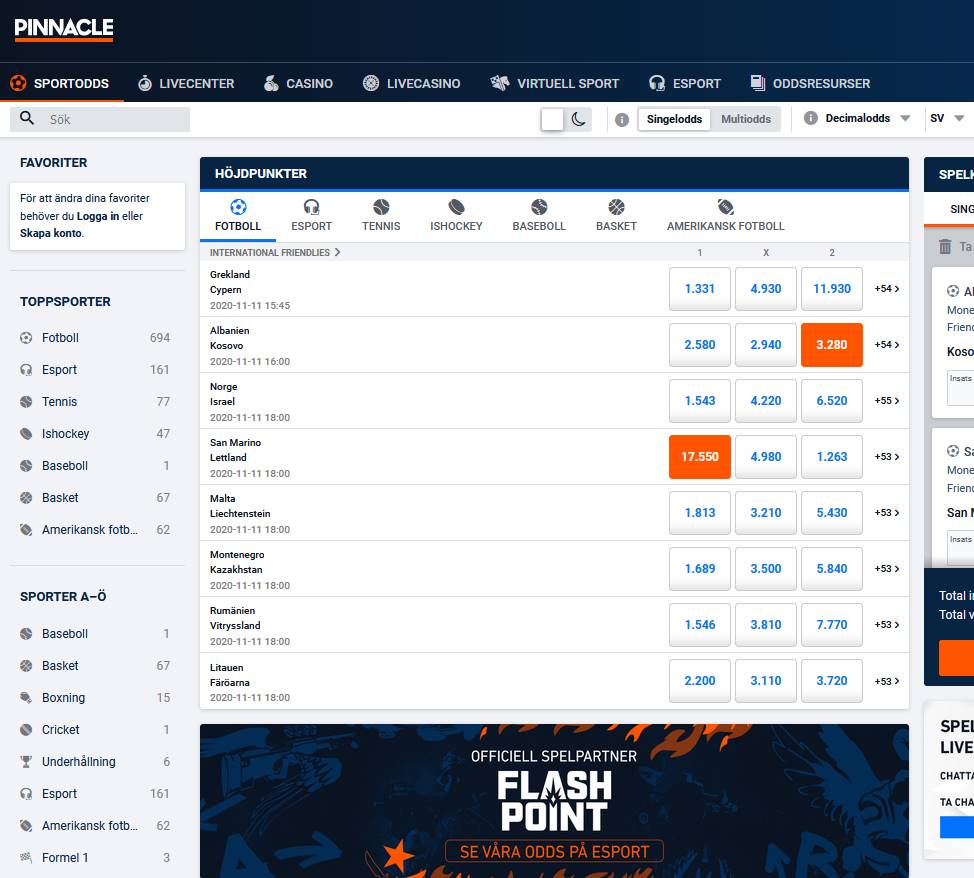This screenshot has width=974, height=878.
Task: Click the Sök search field
Action: pos(100,119)
